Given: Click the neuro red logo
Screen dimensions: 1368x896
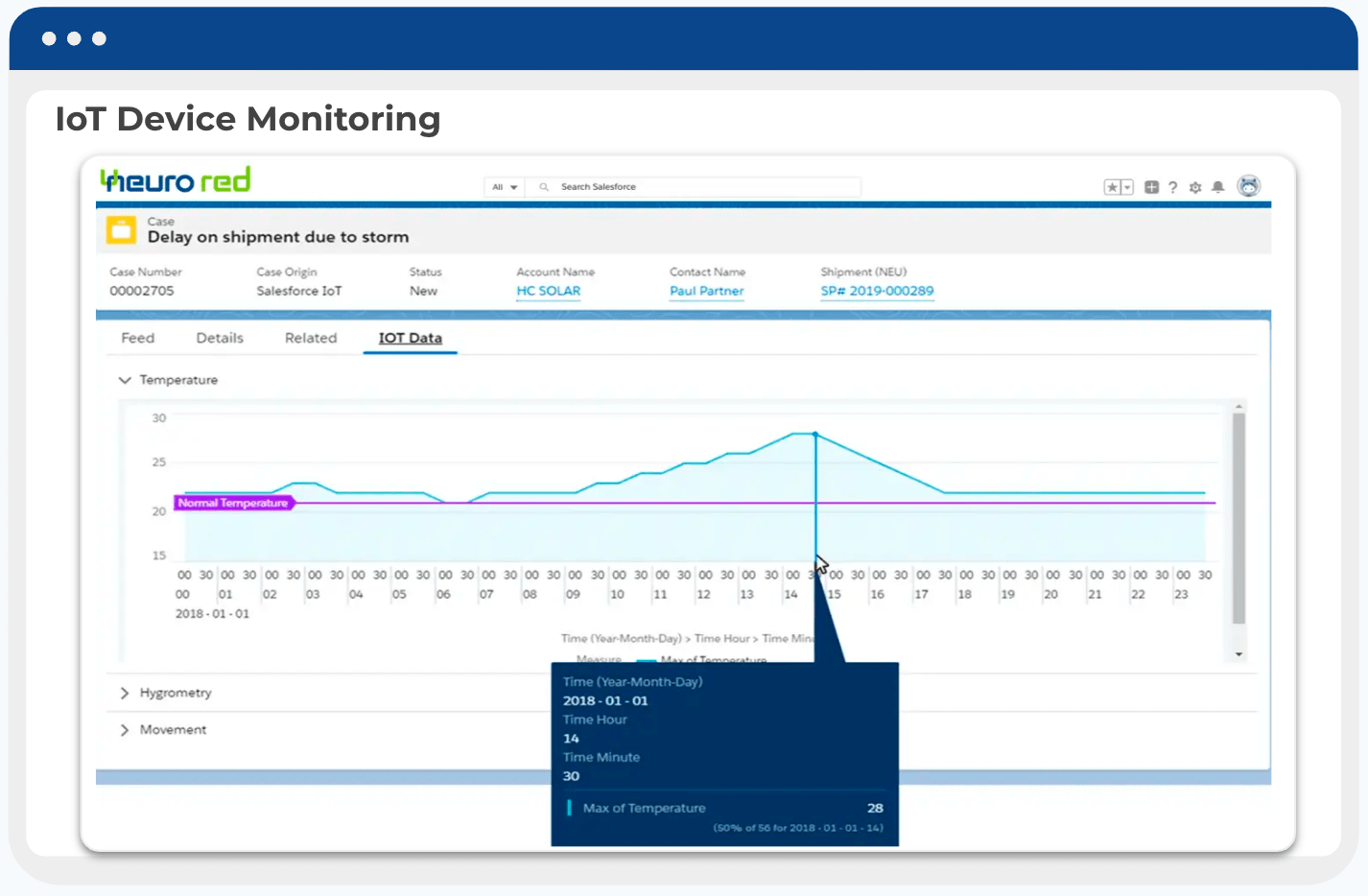Looking at the screenshot, I should click(176, 179).
